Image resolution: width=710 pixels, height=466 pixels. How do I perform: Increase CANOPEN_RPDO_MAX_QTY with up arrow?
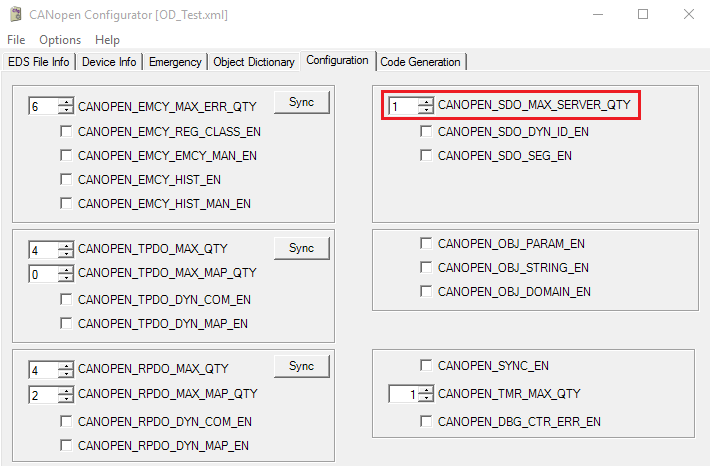coord(66,366)
